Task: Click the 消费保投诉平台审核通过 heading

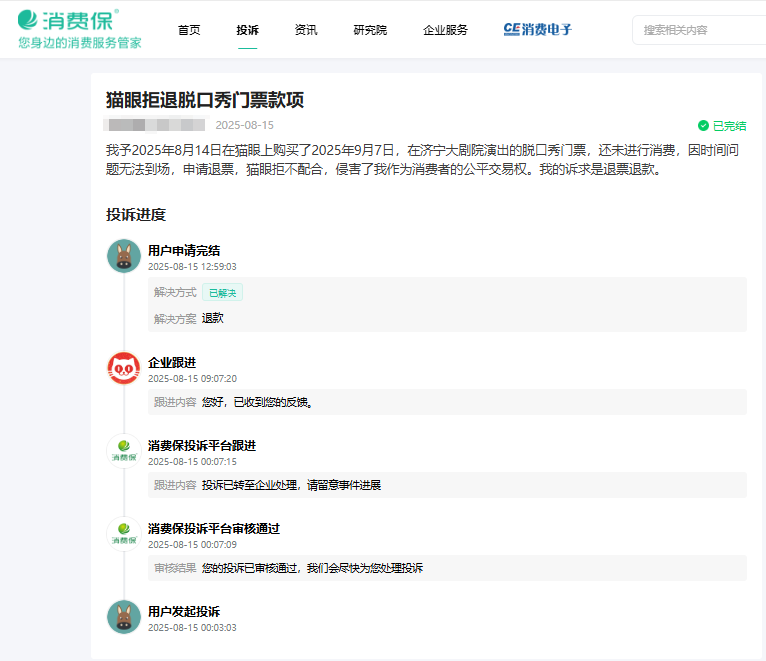Action: click(214, 529)
